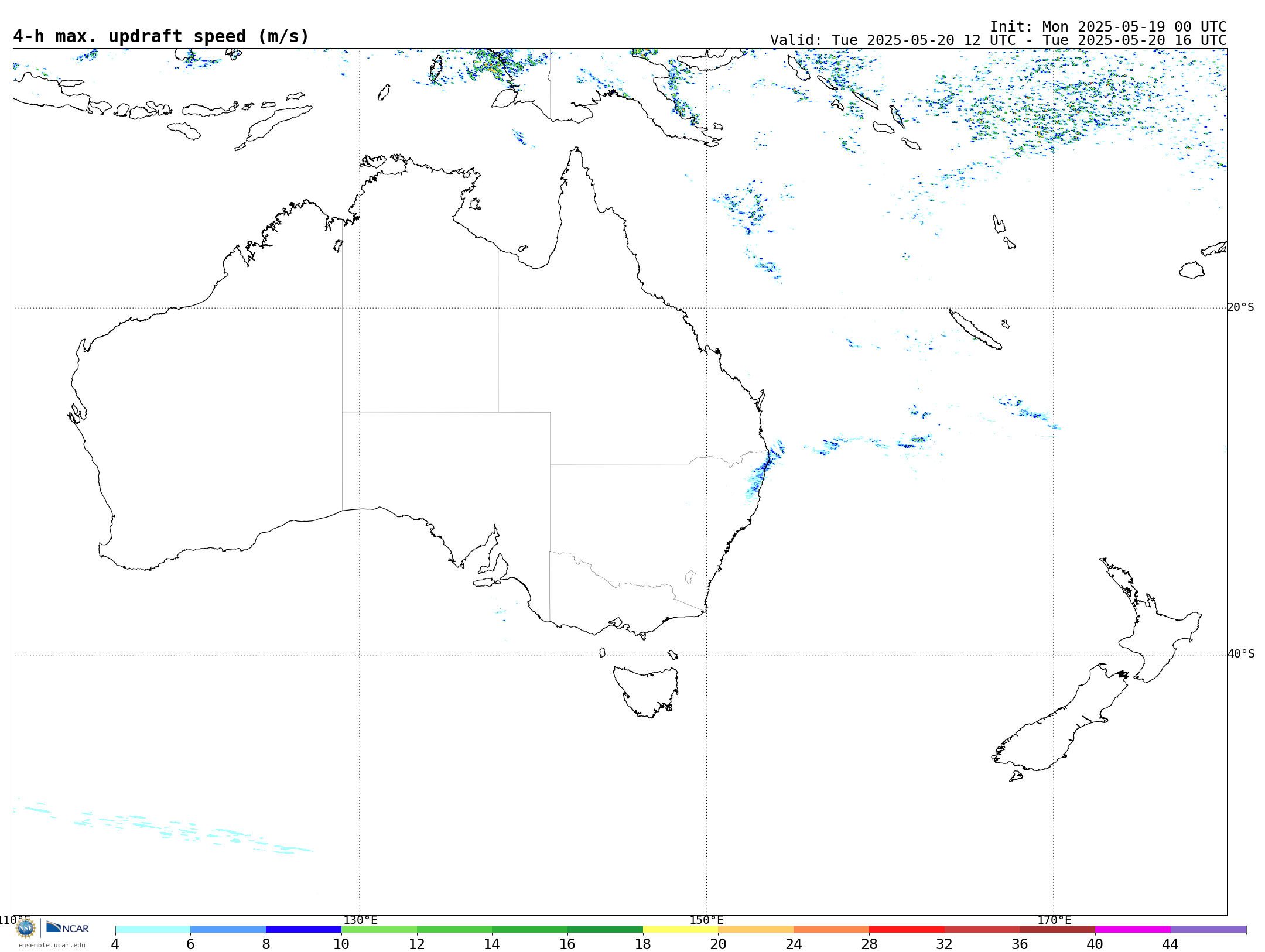Screen dimensions: 1265x952
Task: Click the orange 24-28 color swatch
Action: (x=832, y=929)
